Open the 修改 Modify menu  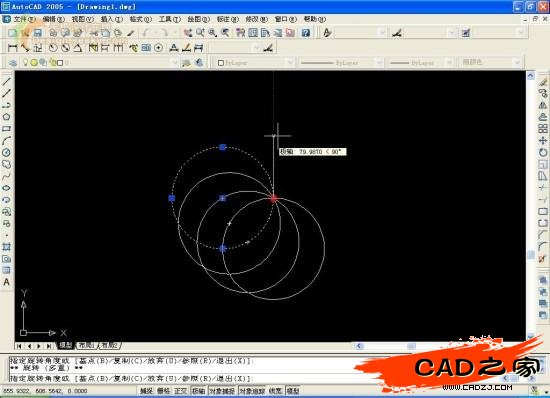256,19
